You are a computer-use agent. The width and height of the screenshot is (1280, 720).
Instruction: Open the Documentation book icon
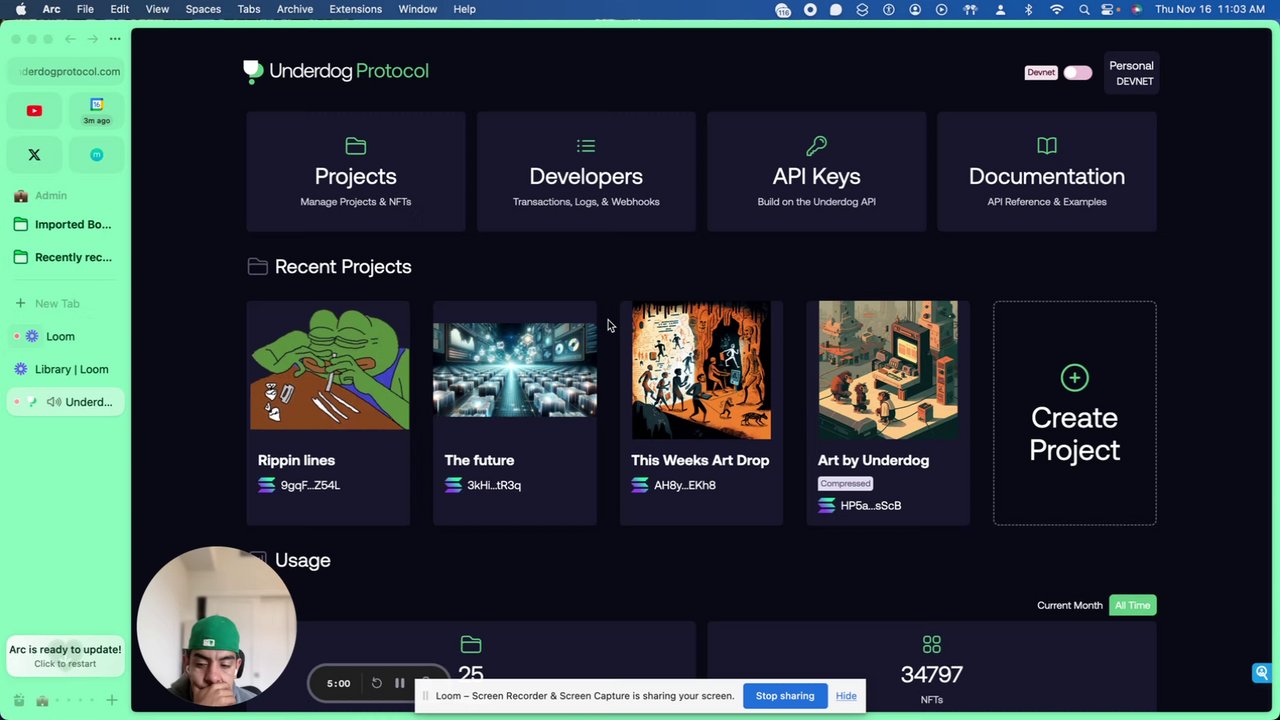click(1047, 146)
